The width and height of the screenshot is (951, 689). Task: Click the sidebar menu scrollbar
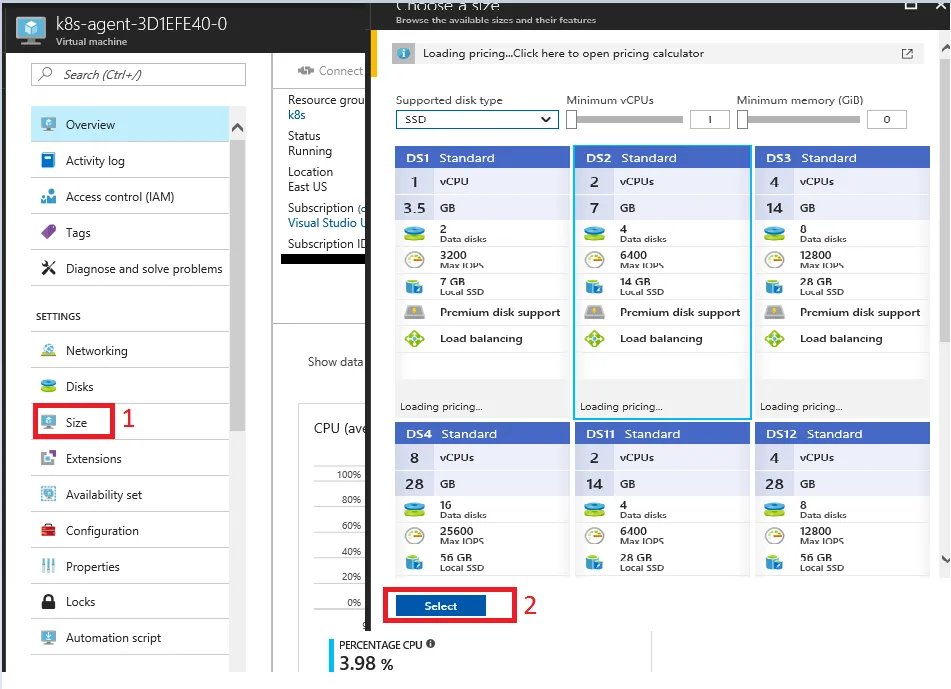(238, 285)
